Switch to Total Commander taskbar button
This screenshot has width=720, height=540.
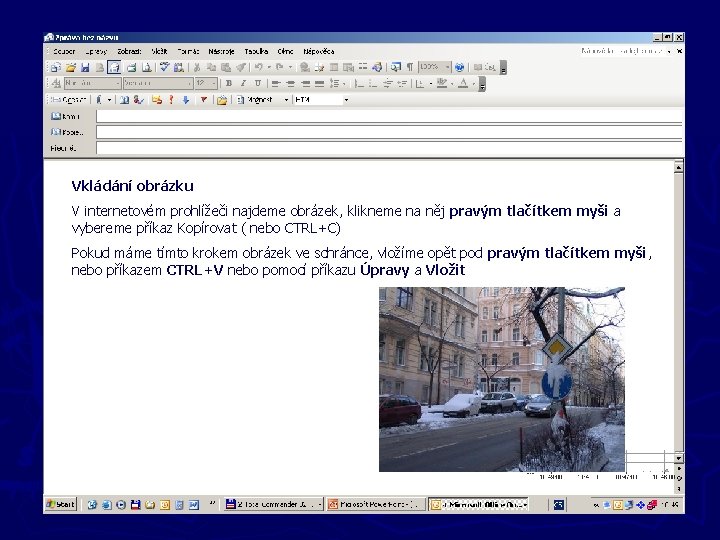pyautogui.click(x=273, y=504)
